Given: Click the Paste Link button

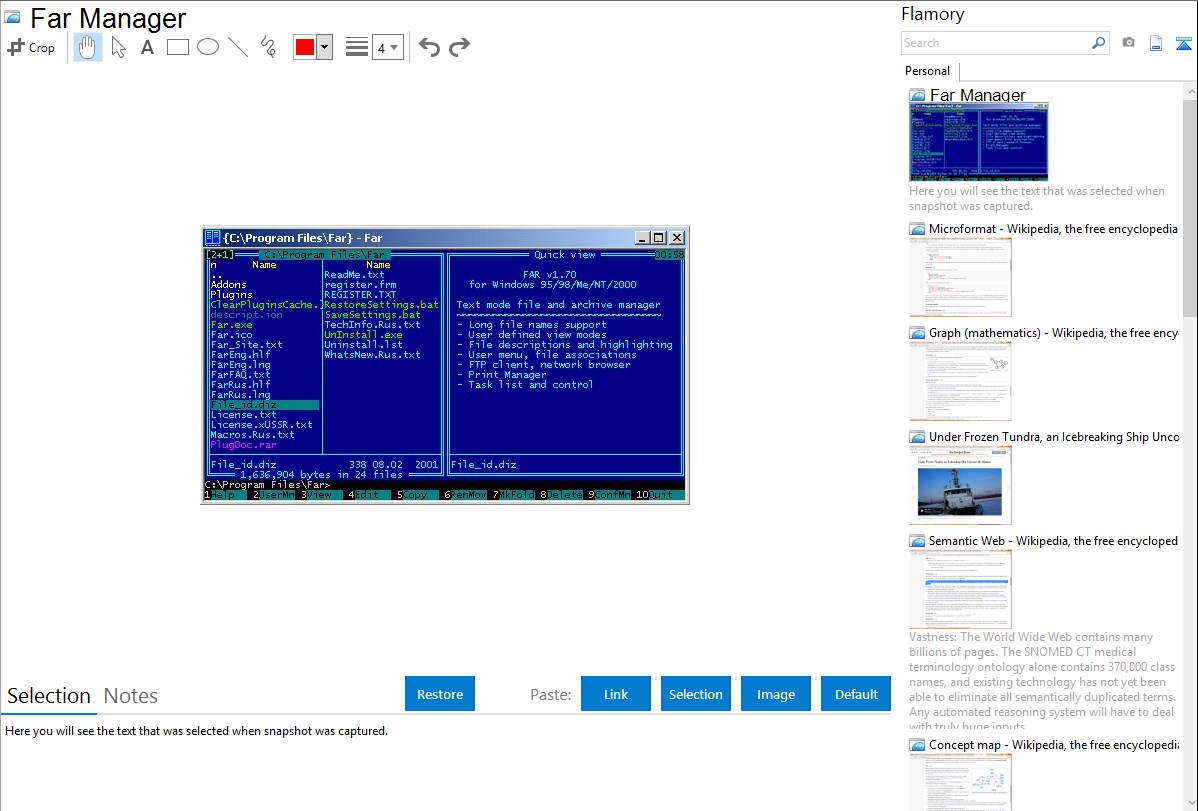Looking at the screenshot, I should click(x=616, y=694).
